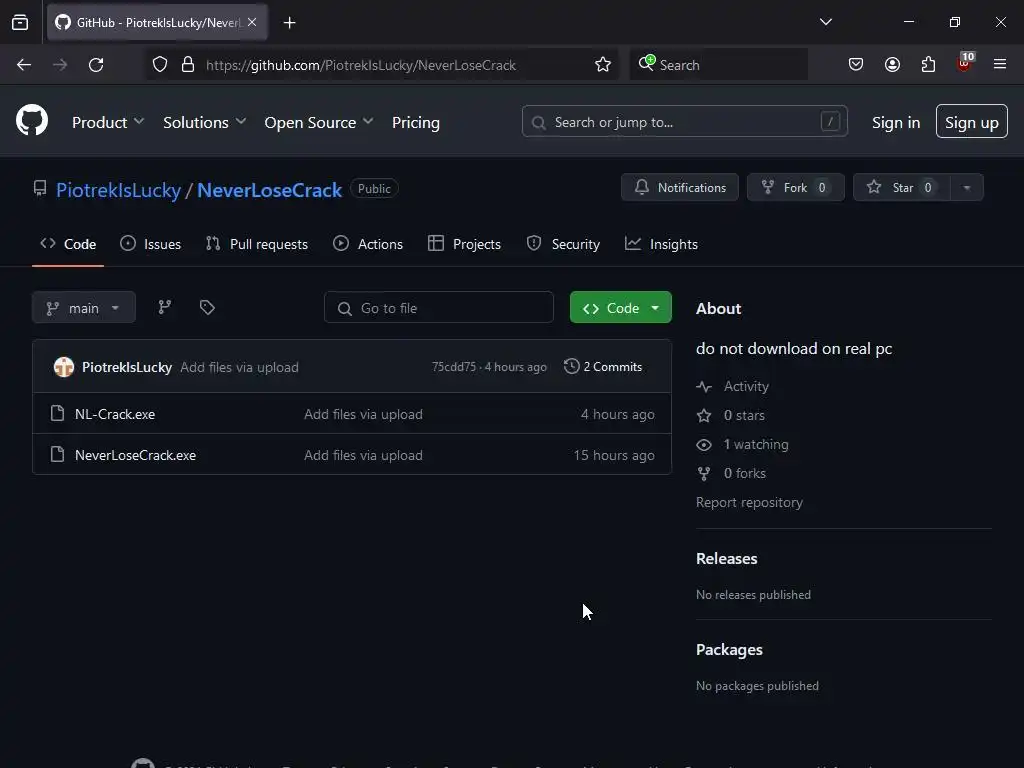Open the Insights tab
1024x768 pixels.
click(661, 244)
